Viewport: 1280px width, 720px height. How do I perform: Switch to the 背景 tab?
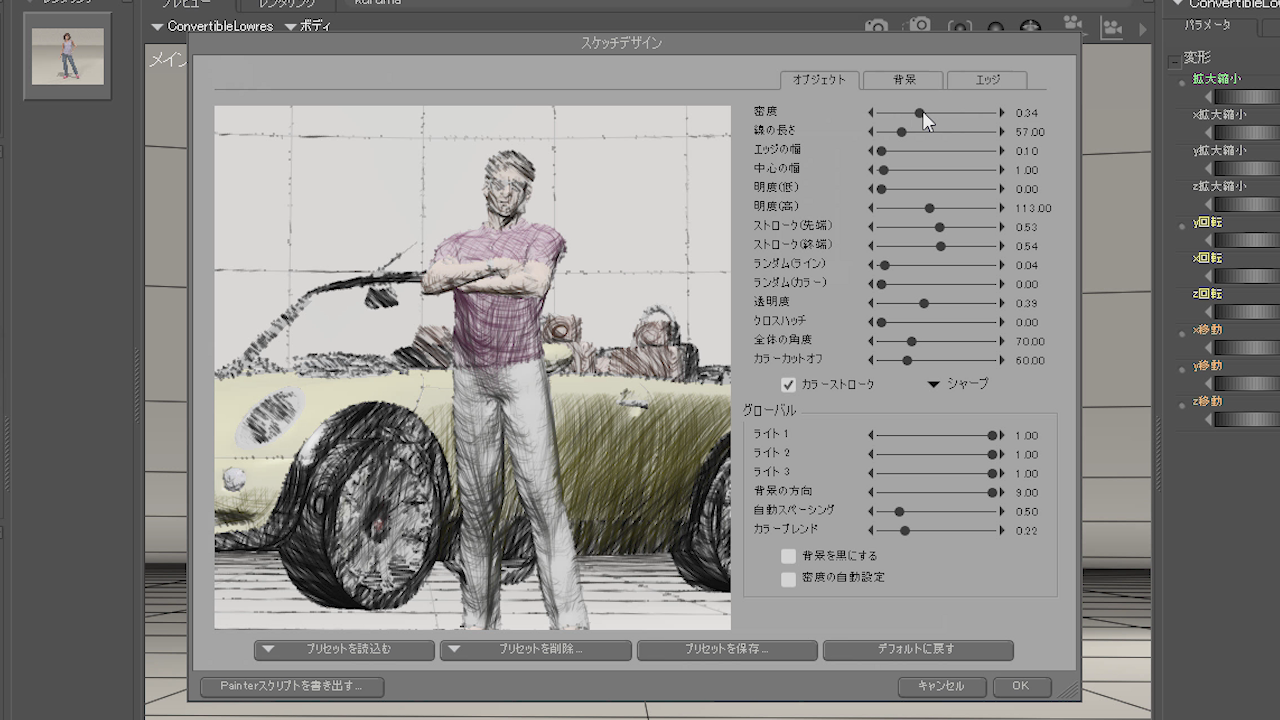(903, 80)
